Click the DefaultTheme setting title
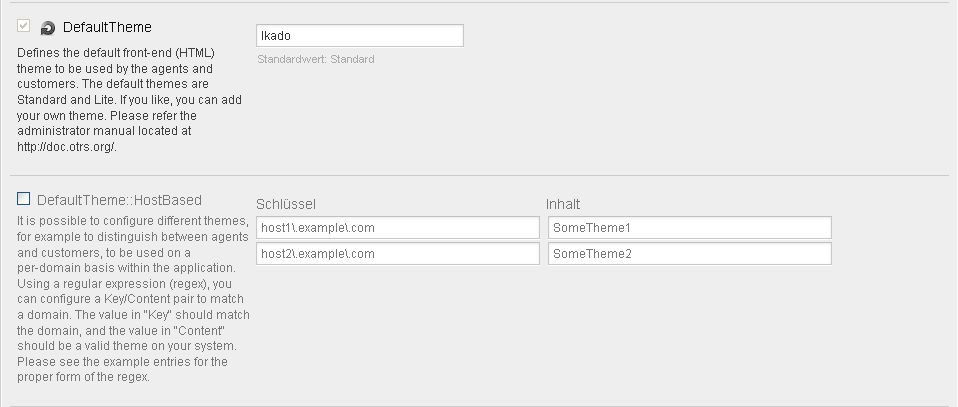Screen dimensions: 958x407 click(107, 28)
